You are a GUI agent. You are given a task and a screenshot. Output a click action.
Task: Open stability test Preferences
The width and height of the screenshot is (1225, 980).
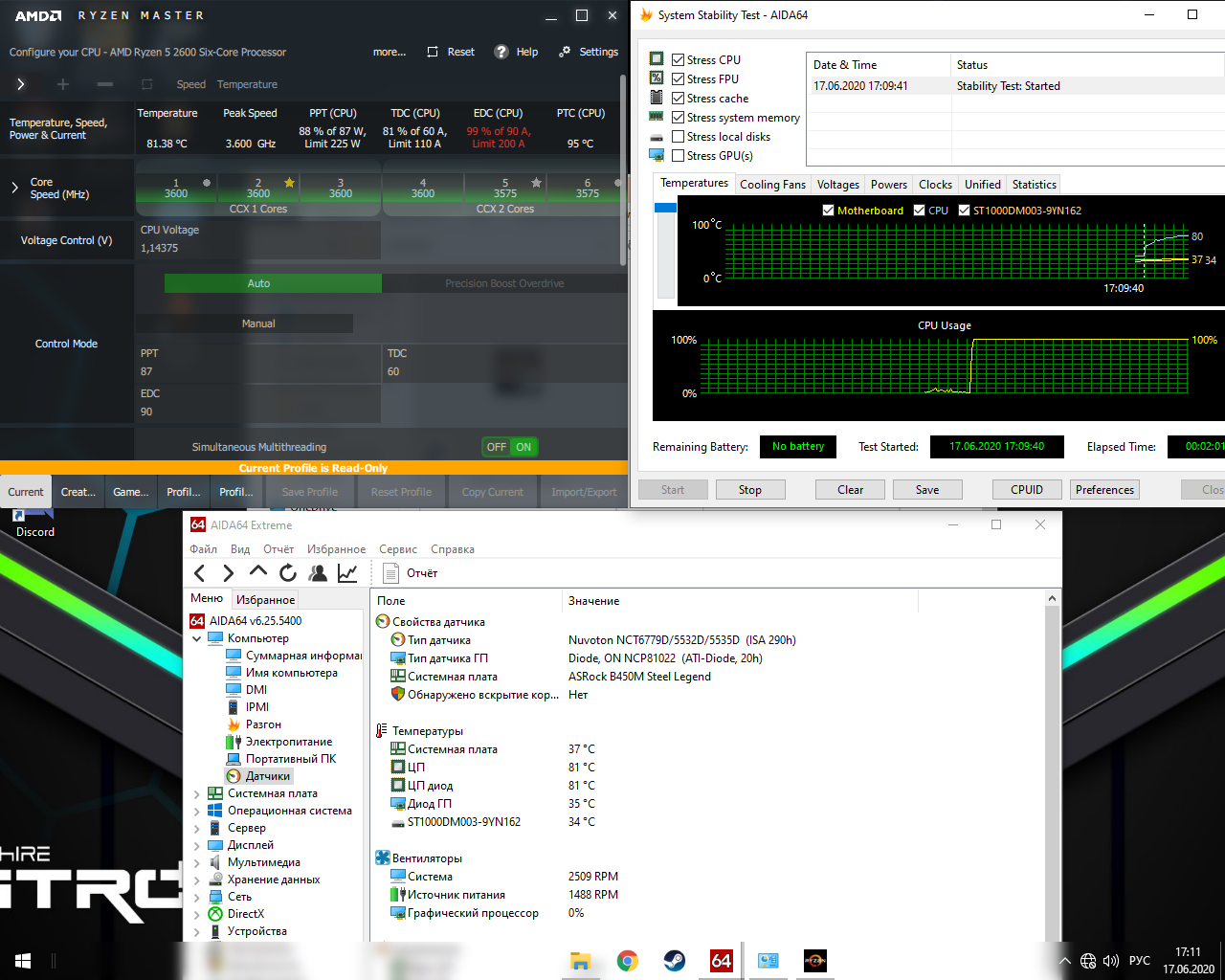[1104, 490]
